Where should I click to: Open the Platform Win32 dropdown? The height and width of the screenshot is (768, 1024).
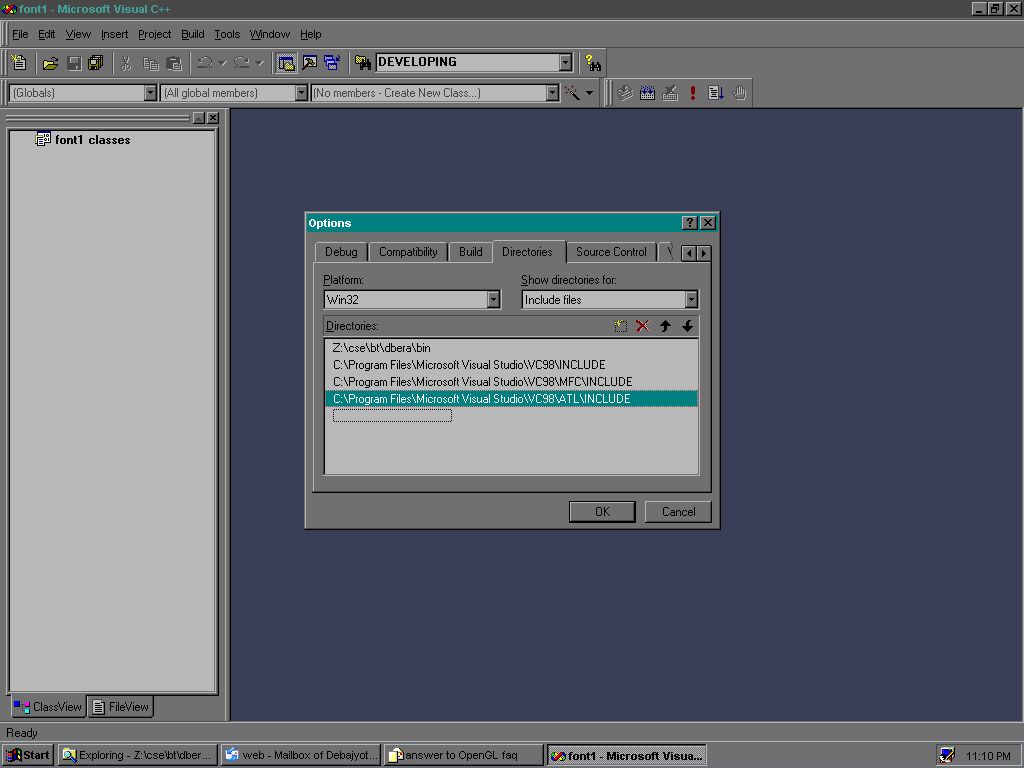(493, 300)
